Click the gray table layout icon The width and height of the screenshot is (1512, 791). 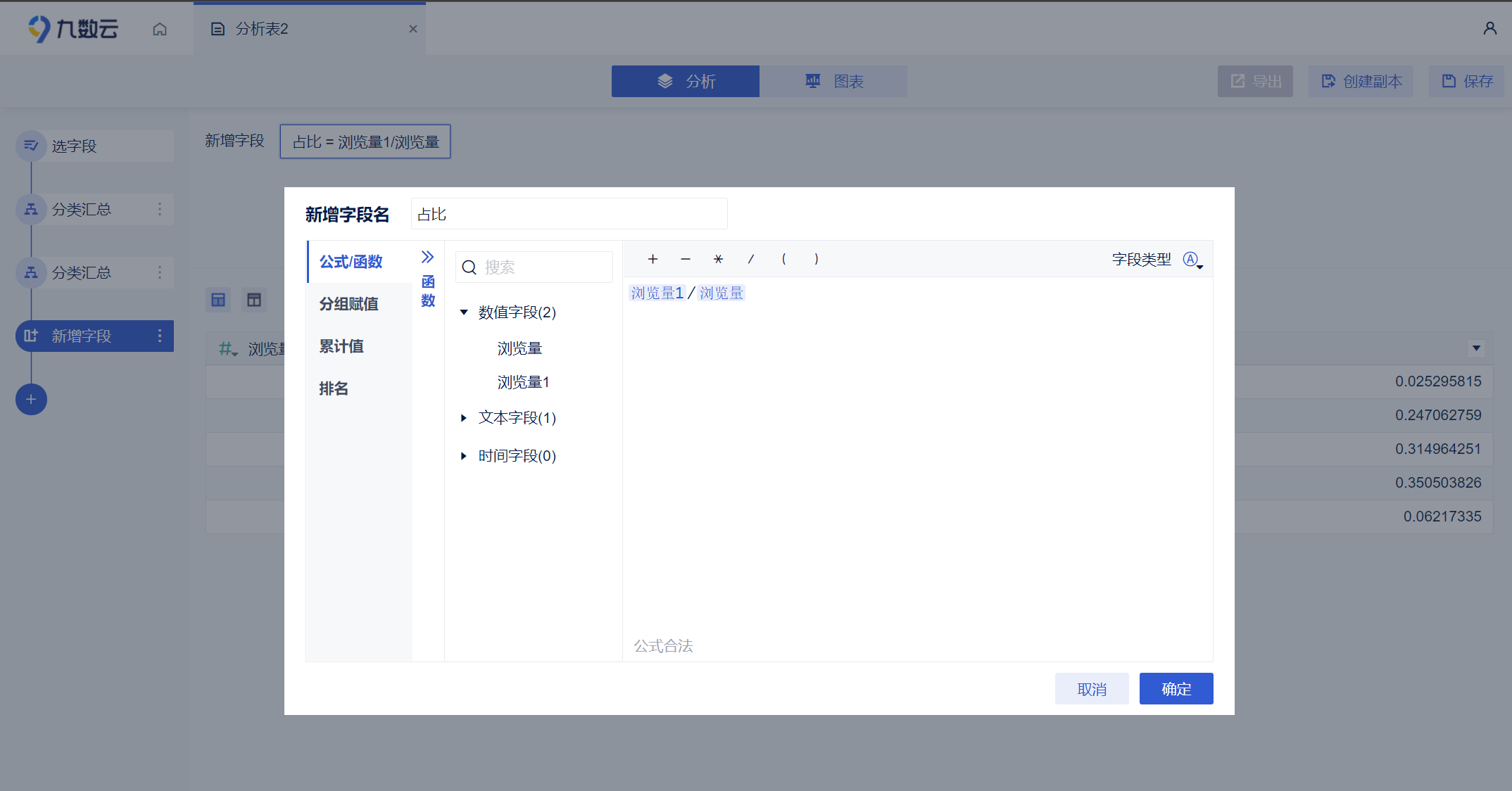pyautogui.click(x=254, y=300)
